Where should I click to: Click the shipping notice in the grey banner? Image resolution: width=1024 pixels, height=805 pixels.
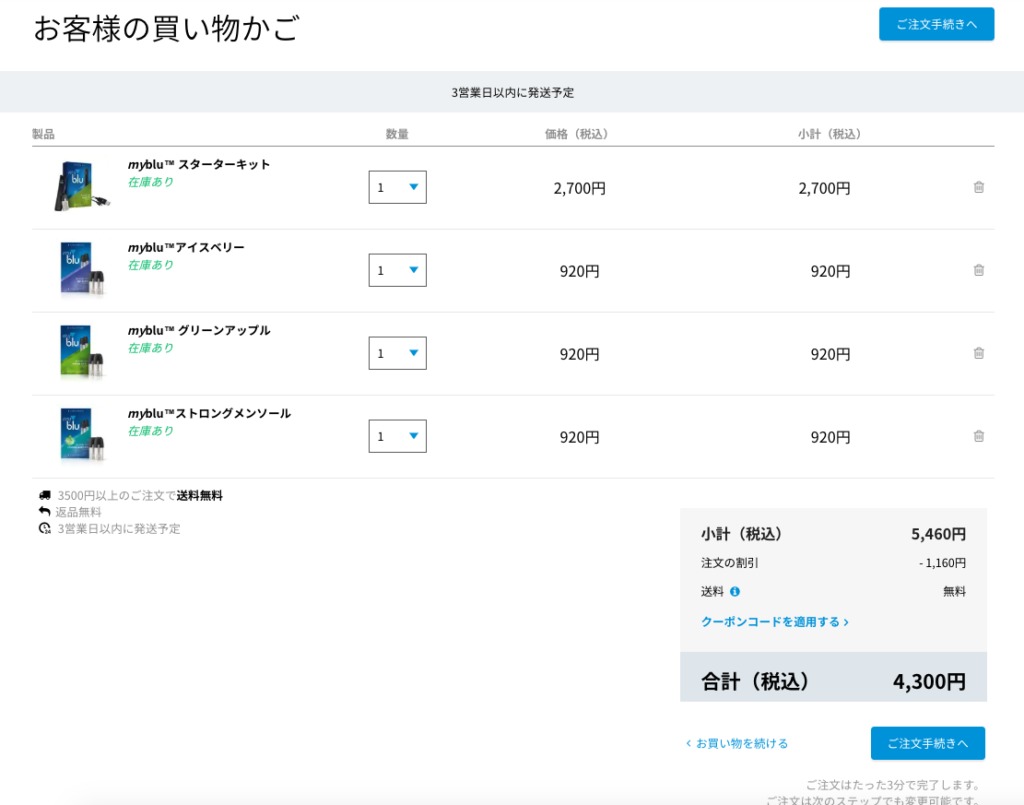click(513, 93)
